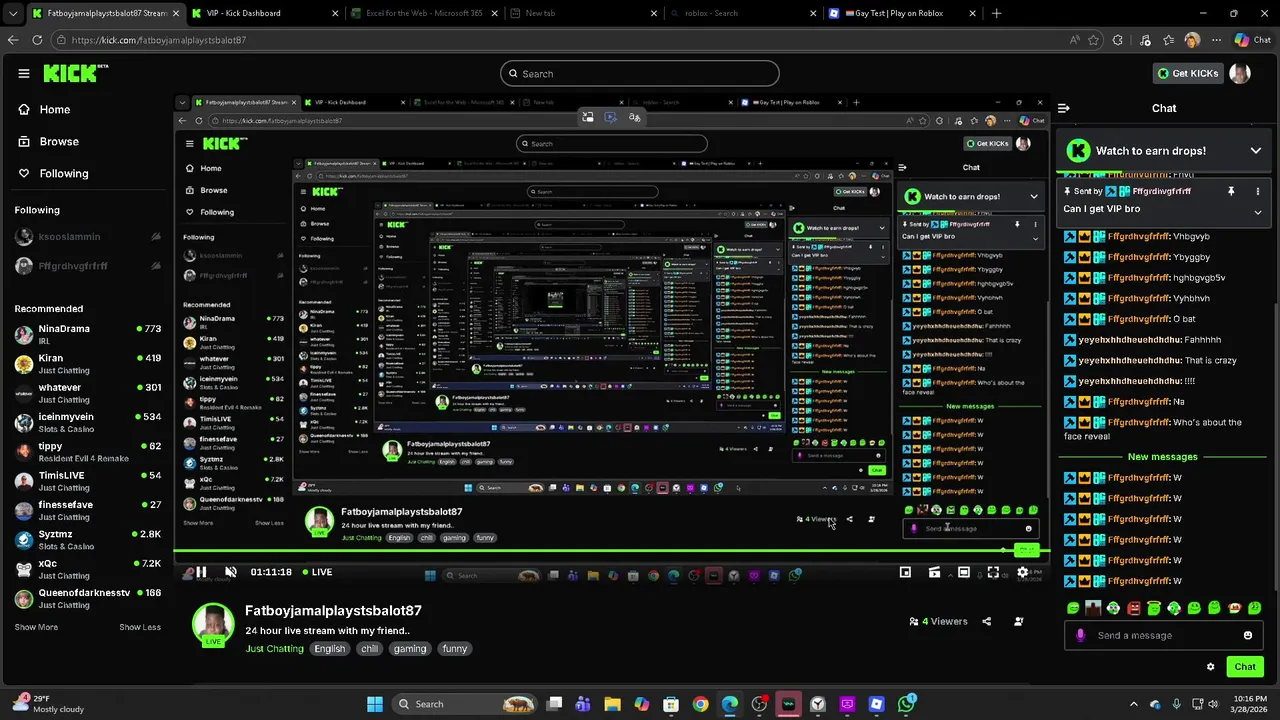Share the stream via share icon

coord(986,621)
